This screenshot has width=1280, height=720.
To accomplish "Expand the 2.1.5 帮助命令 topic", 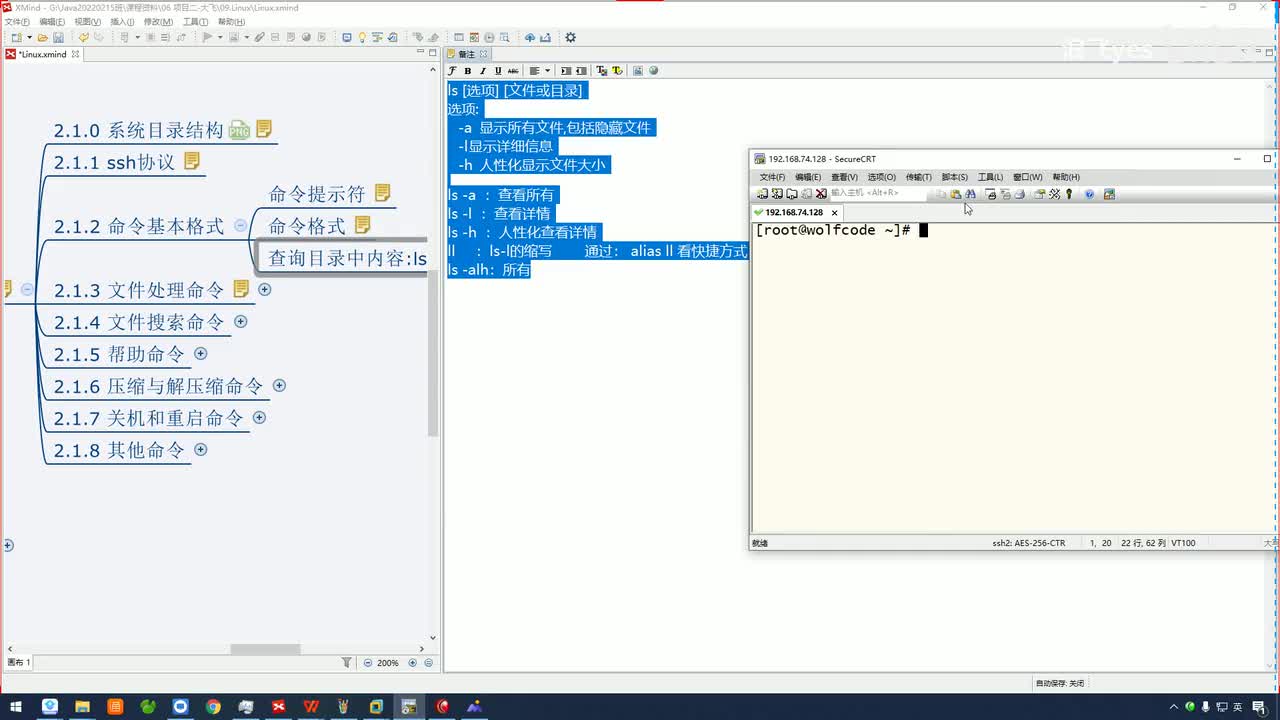I will pos(200,353).
